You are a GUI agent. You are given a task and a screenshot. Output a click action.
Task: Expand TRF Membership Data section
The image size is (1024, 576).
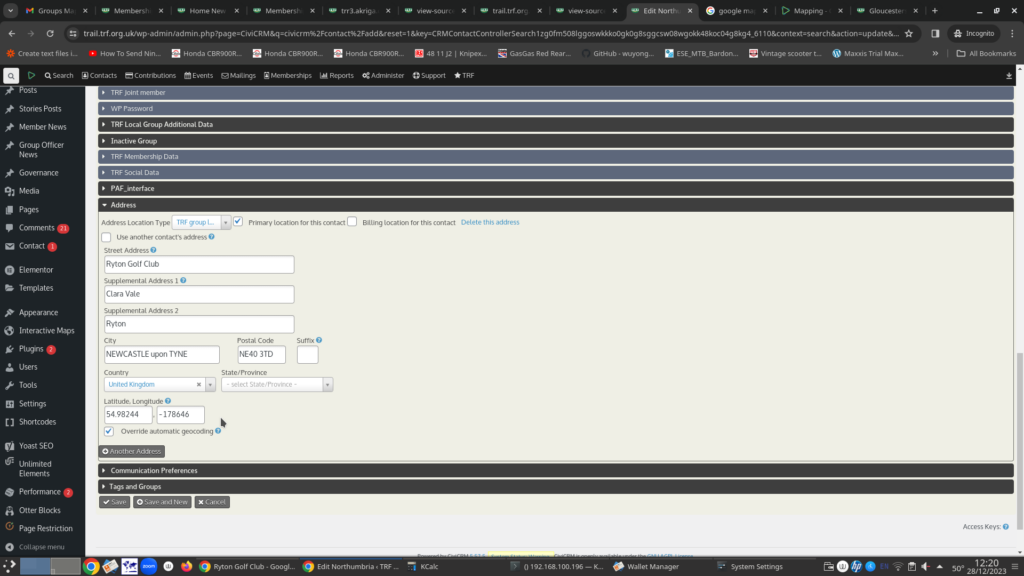pos(144,156)
